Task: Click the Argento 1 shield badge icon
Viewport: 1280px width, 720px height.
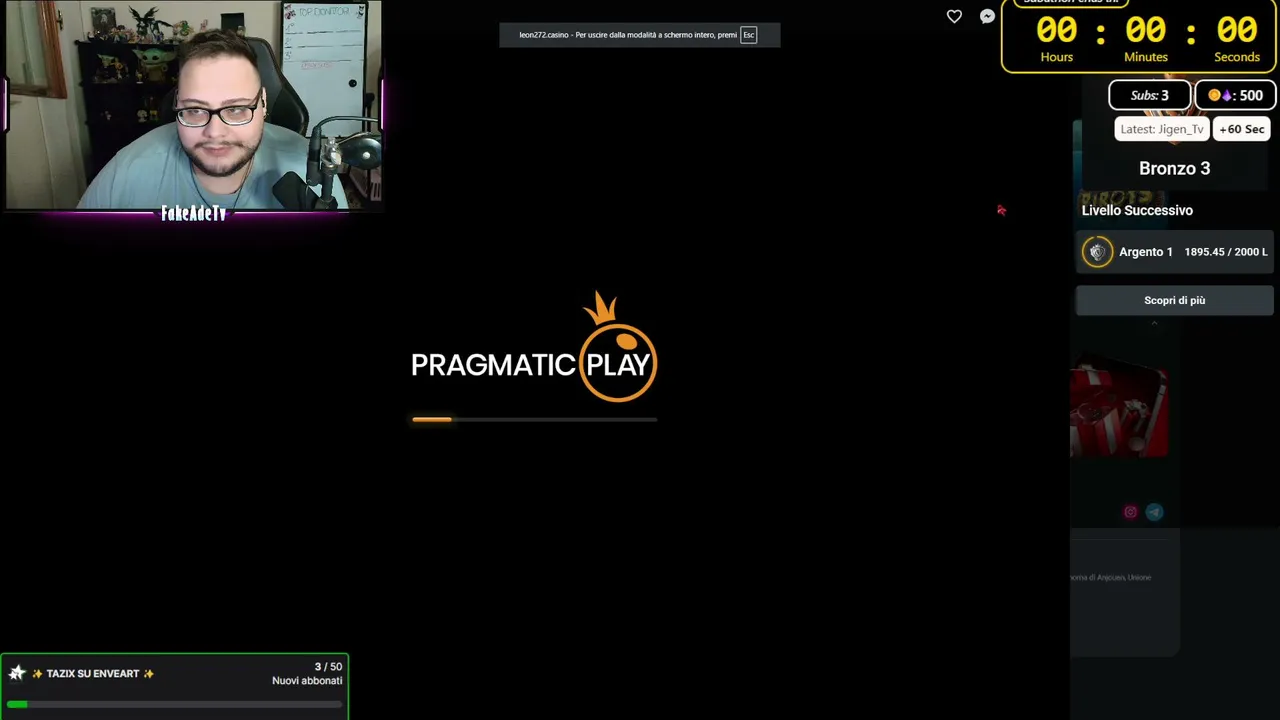Action: [x=1097, y=252]
